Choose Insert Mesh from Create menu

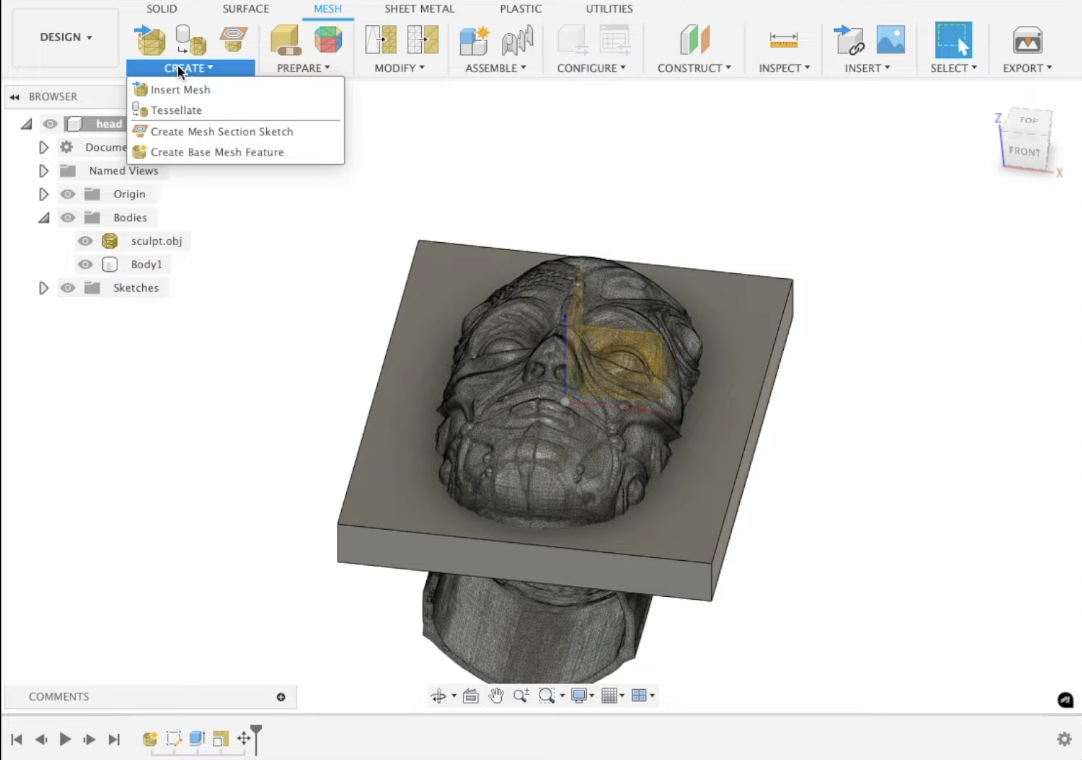pyautogui.click(x=235, y=90)
